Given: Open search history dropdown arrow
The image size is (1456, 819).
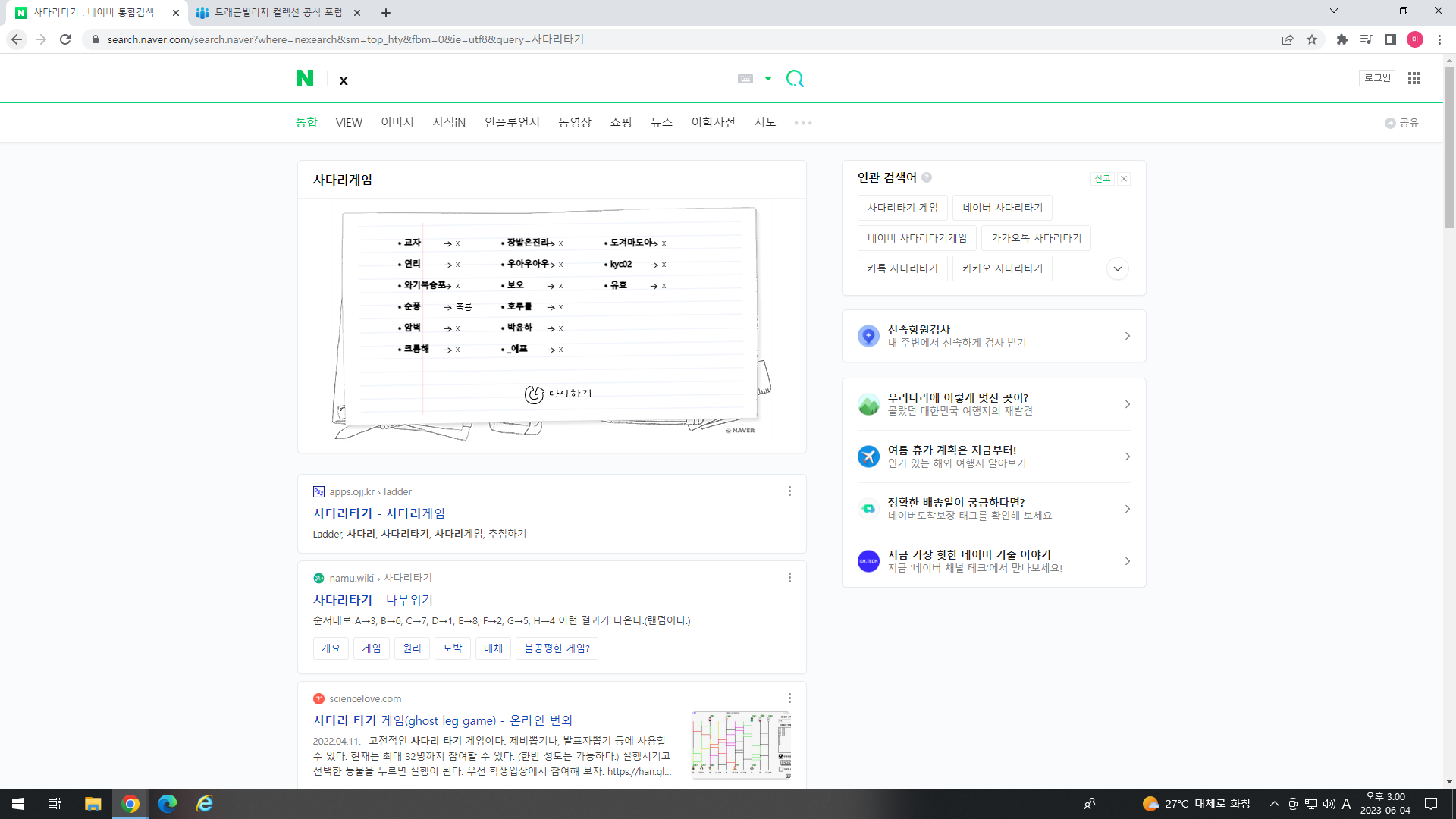Looking at the screenshot, I should click(x=768, y=79).
